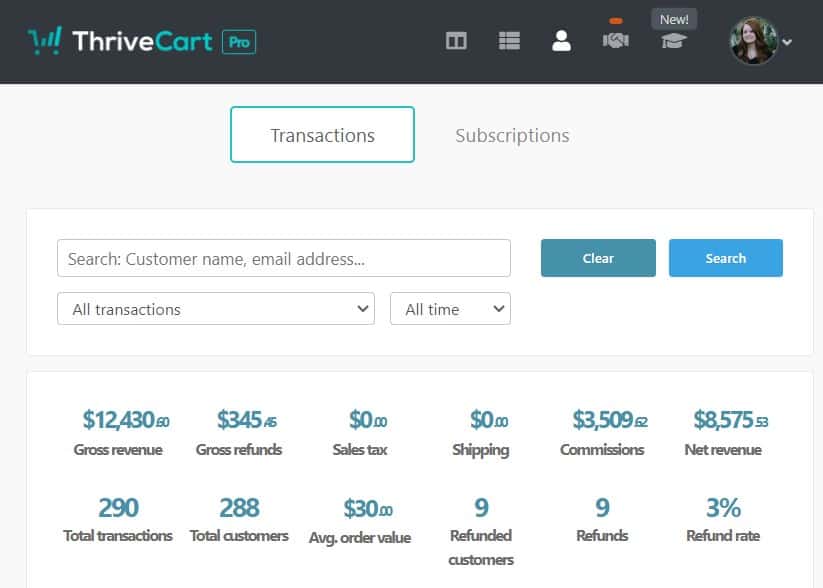
Task: Click the Gross revenue label
Action: (118, 450)
